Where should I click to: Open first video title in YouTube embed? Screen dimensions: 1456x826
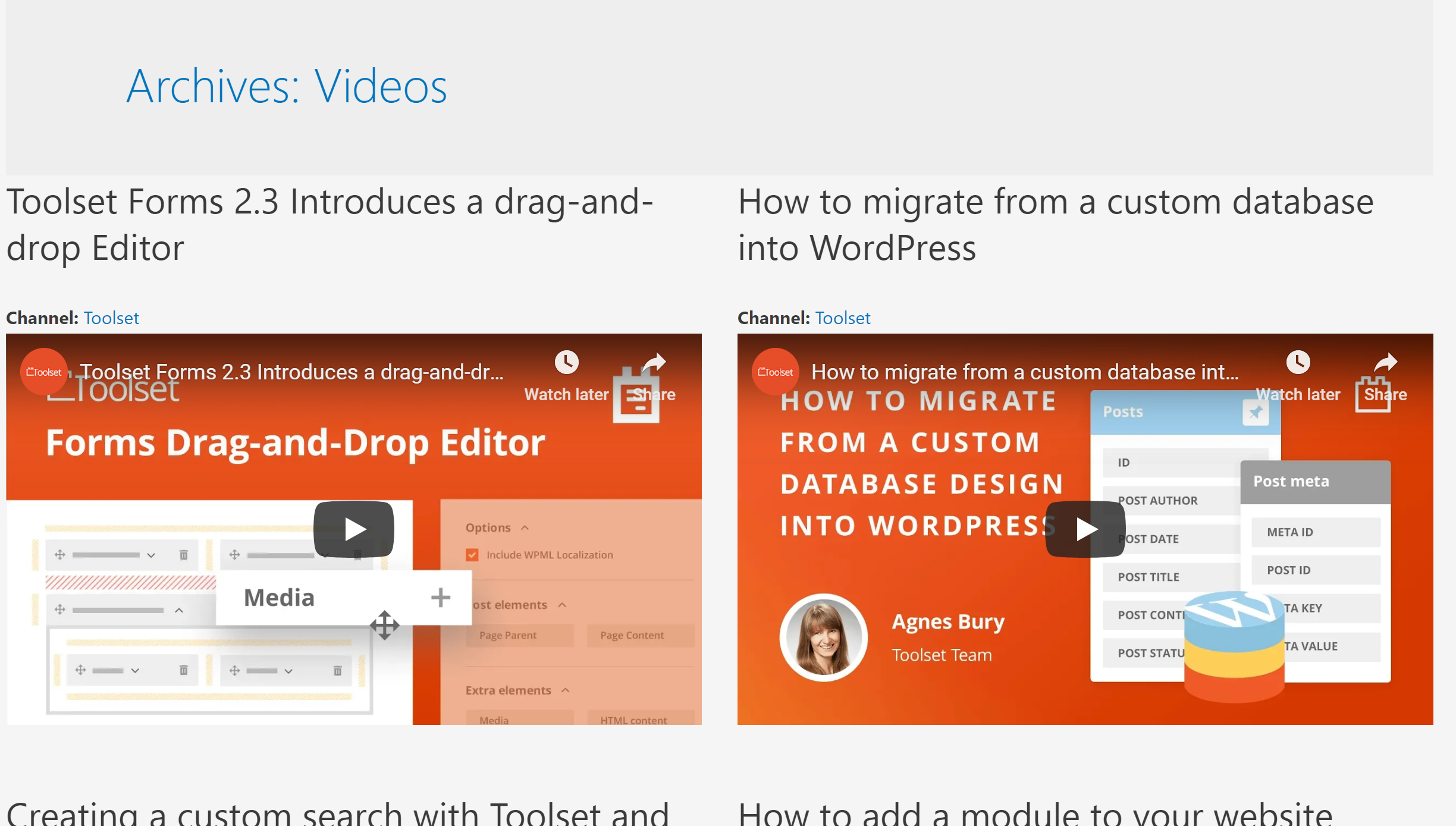(291, 372)
